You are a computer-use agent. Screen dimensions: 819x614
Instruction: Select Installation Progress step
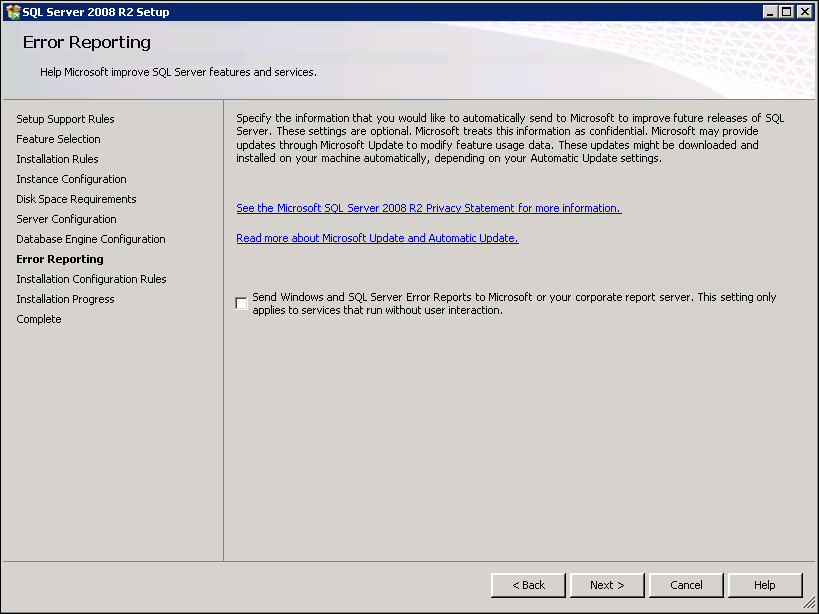tap(65, 299)
